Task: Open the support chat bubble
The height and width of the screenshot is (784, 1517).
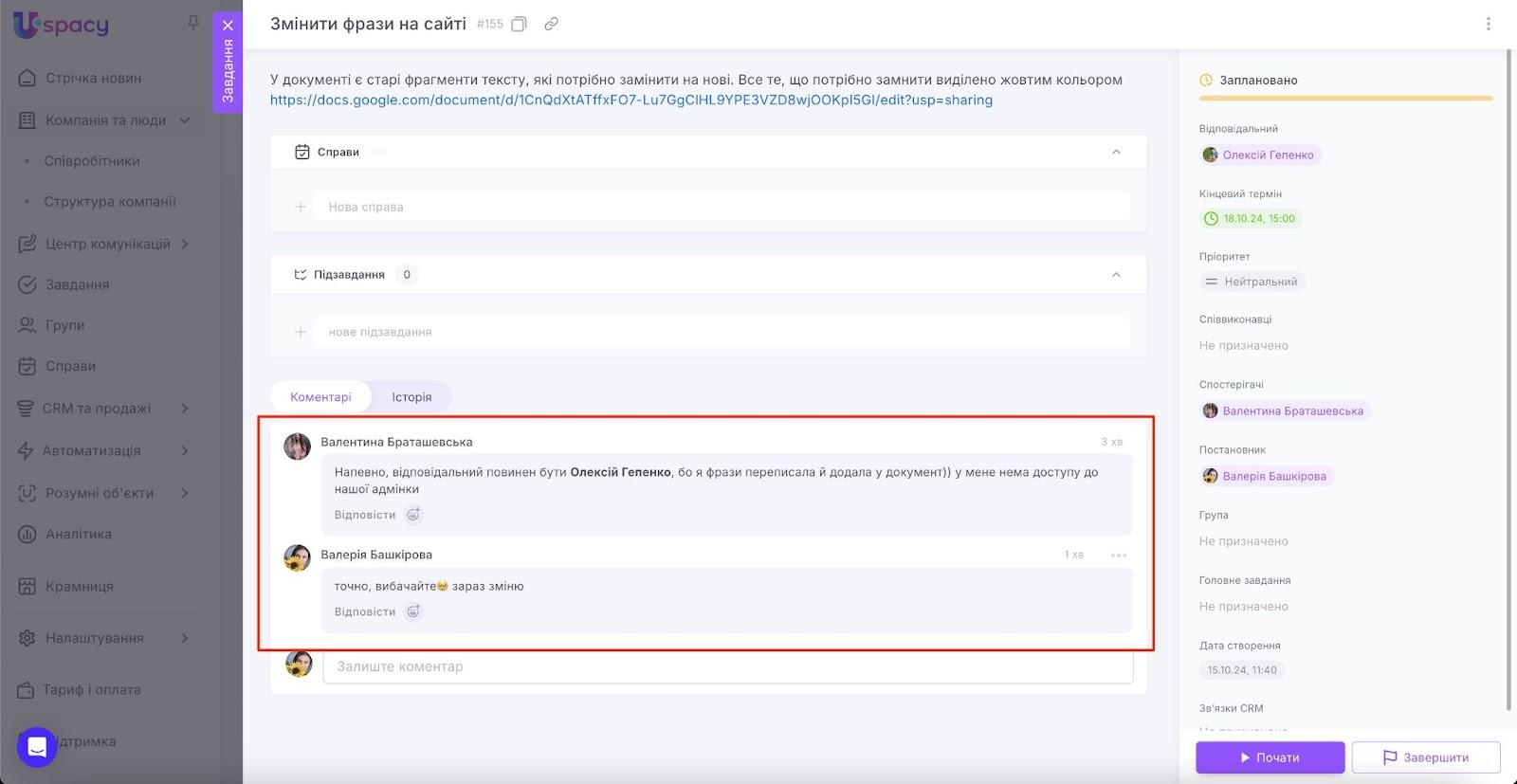Action: [37, 747]
